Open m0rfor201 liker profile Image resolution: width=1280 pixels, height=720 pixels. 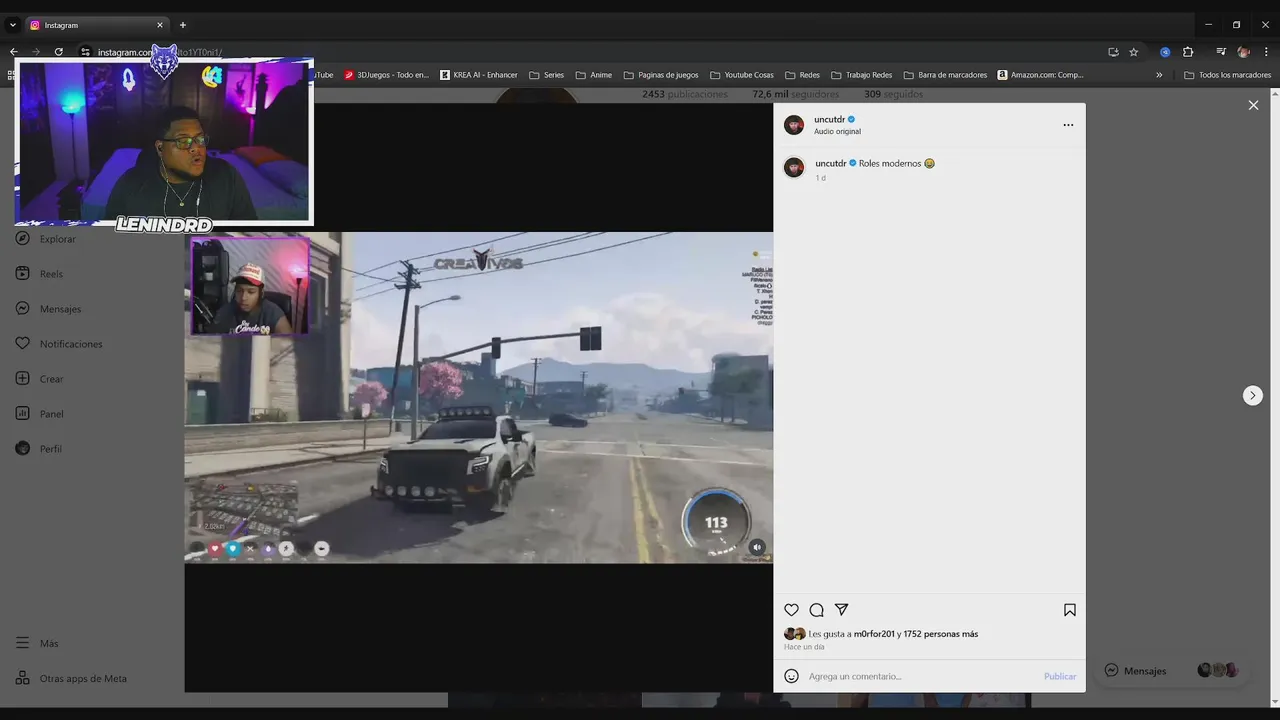point(874,634)
